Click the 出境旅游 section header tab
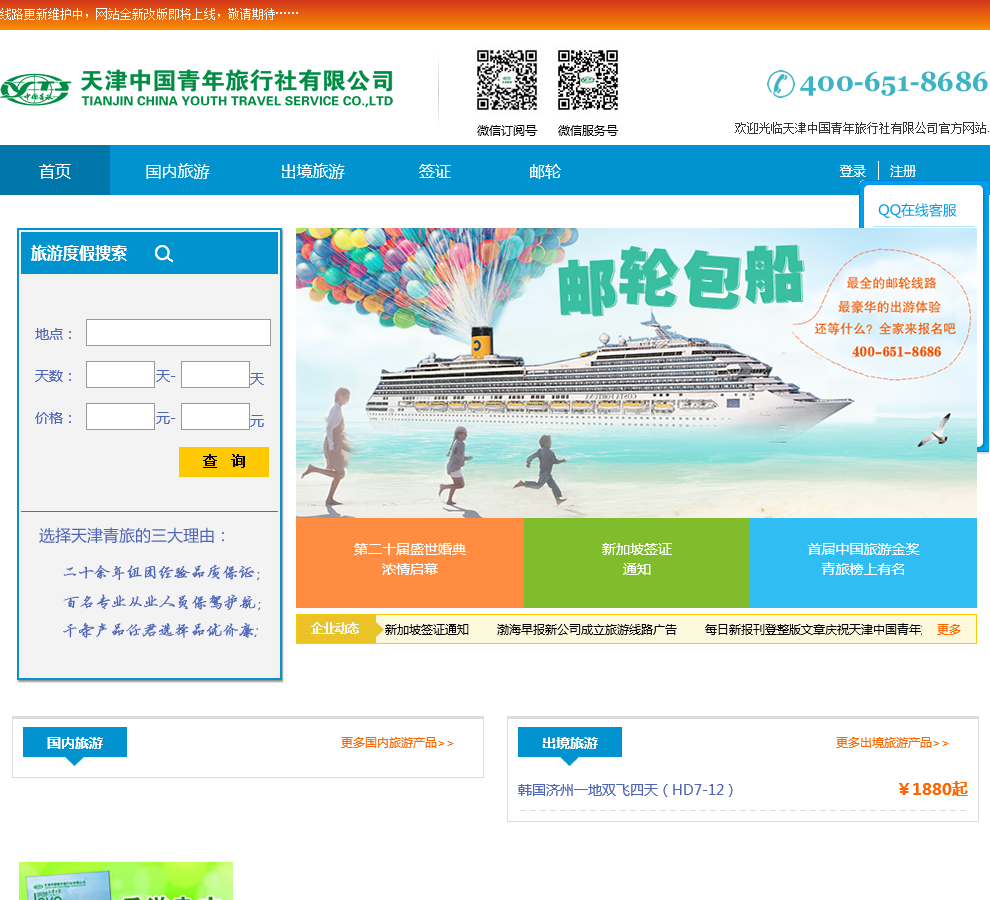This screenshot has height=900, width=990. (570, 743)
